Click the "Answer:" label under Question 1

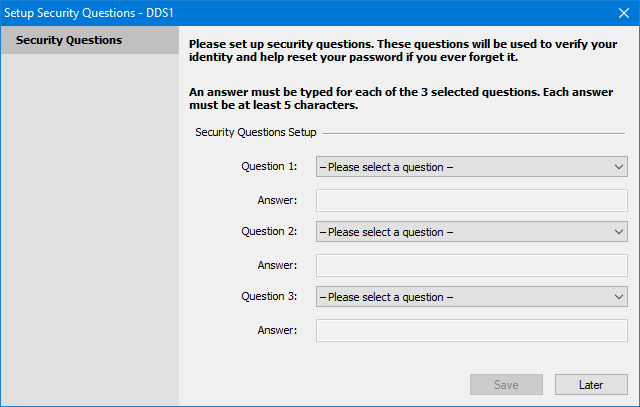coord(277,200)
